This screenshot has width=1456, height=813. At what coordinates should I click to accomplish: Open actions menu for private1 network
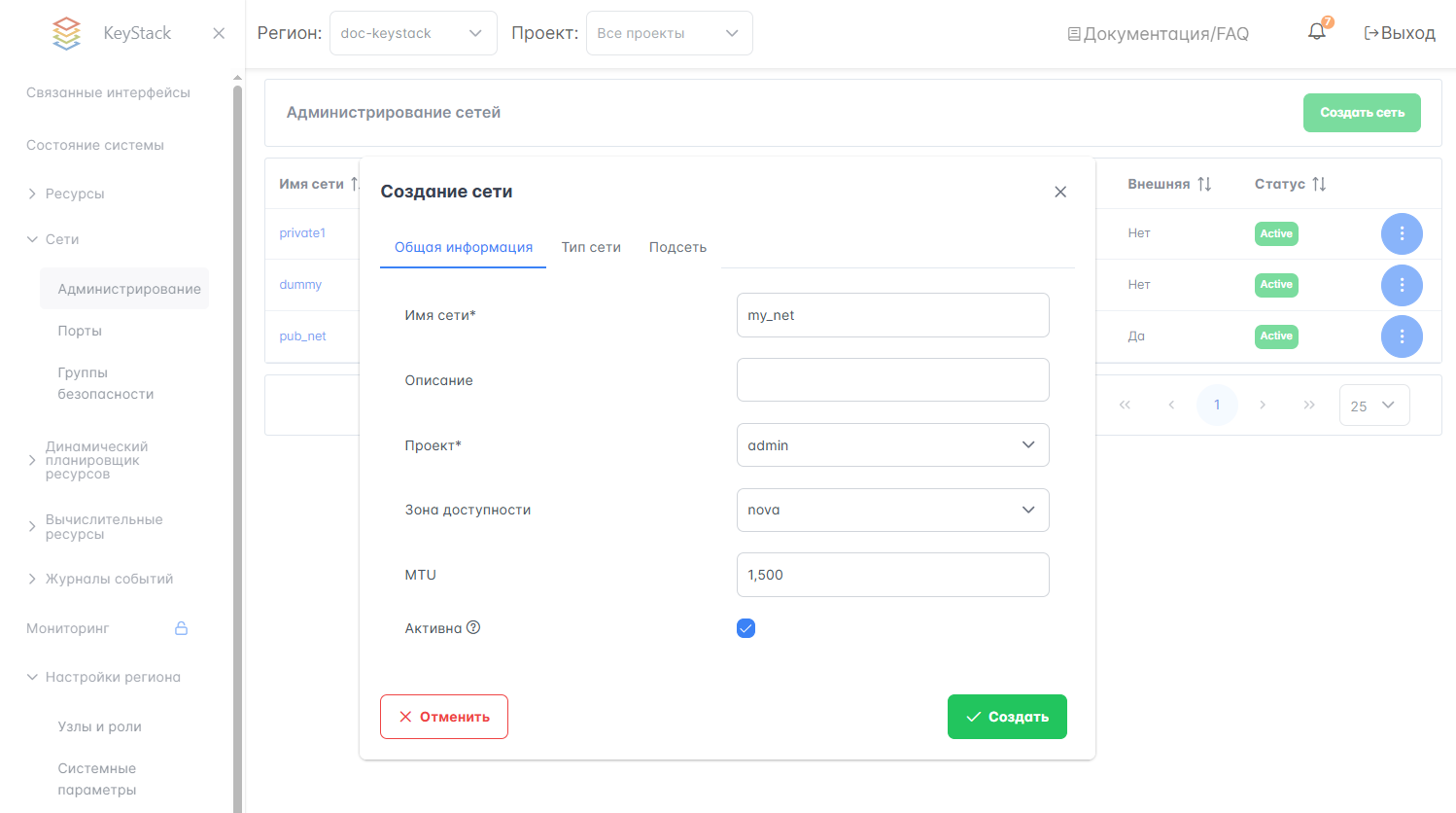point(1402,233)
